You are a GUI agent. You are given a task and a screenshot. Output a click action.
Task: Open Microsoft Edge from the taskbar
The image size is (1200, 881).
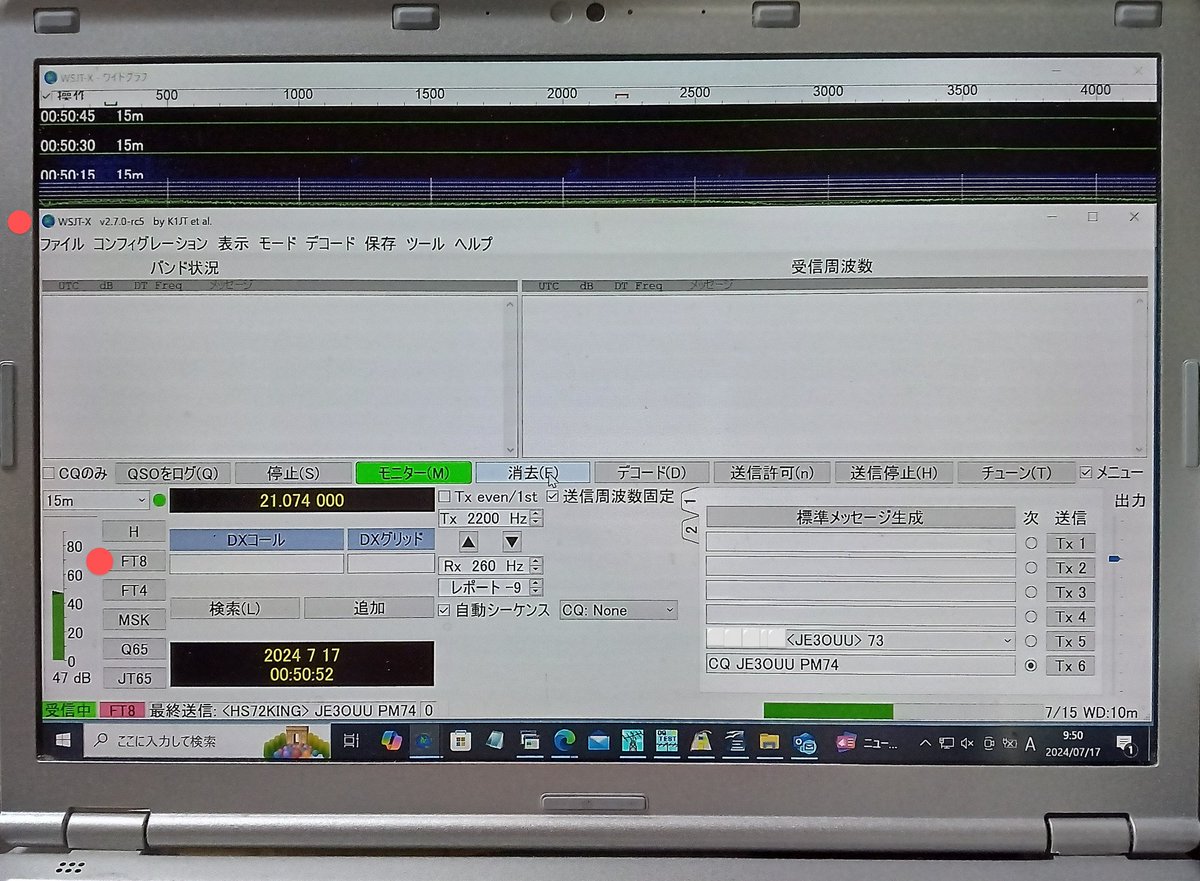pyautogui.click(x=564, y=741)
